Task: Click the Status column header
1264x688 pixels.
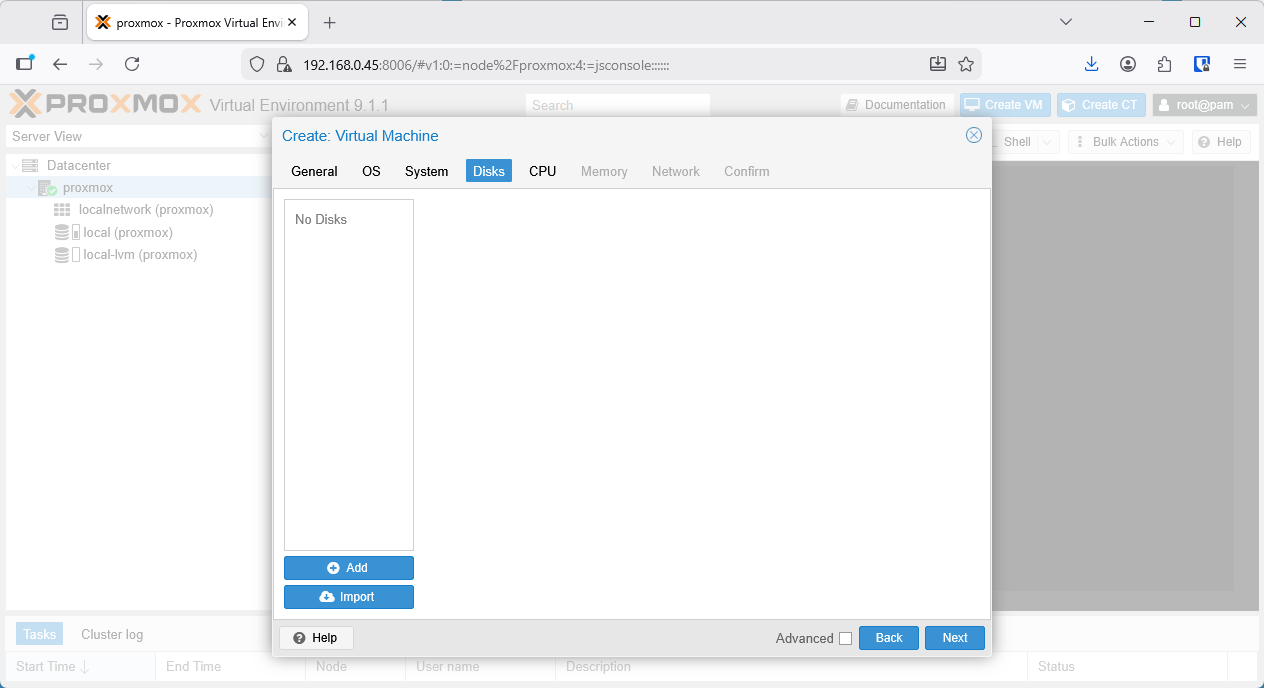Action: (x=1127, y=666)
